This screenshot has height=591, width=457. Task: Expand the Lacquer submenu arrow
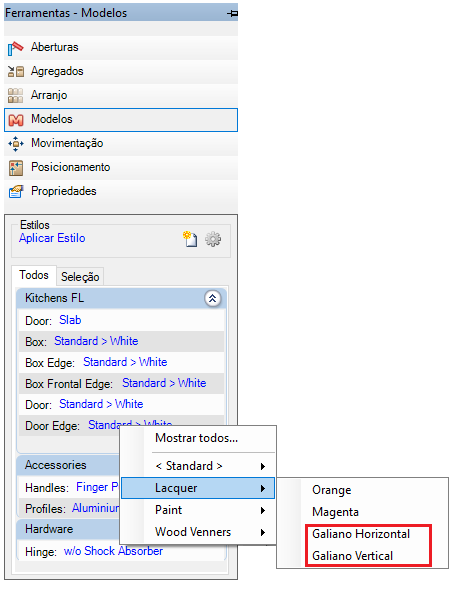click(263, 489)
